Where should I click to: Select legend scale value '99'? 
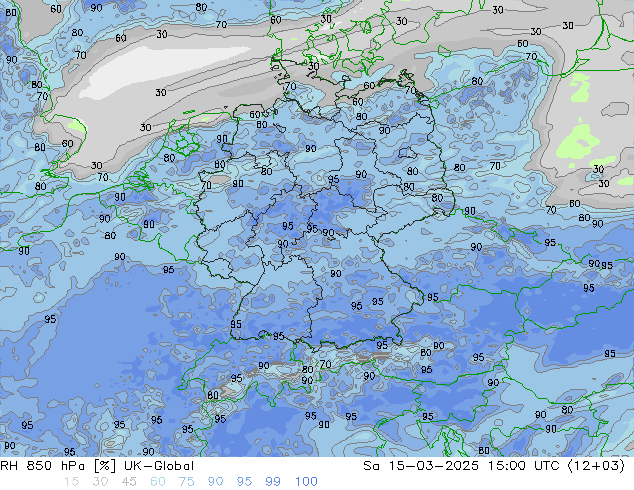(x=273, y=482)
